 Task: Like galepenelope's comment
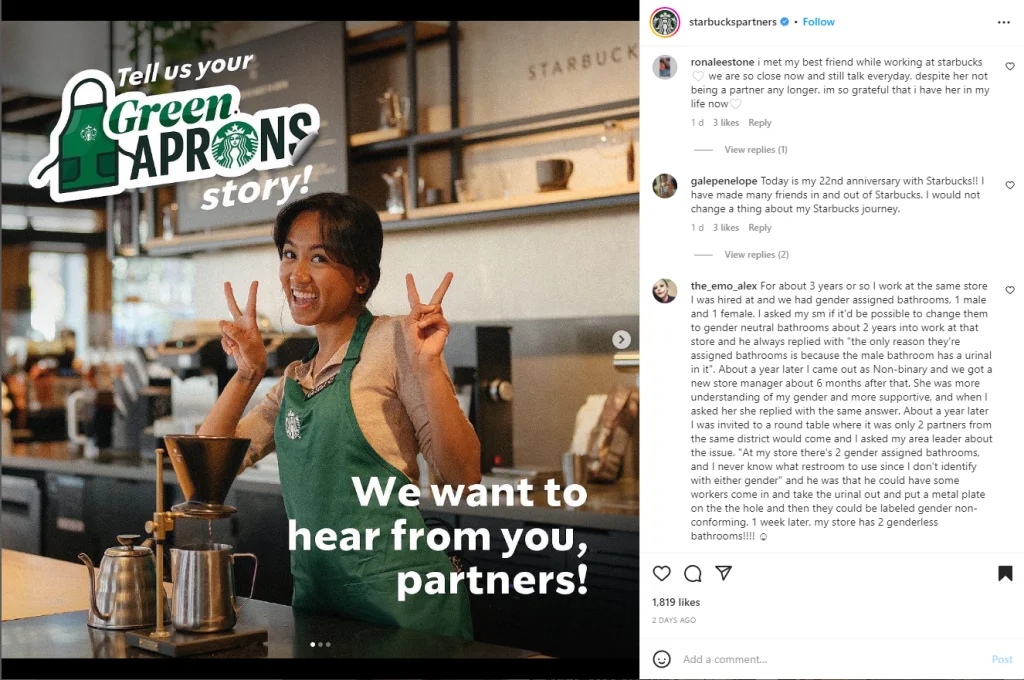(1010, 186)
